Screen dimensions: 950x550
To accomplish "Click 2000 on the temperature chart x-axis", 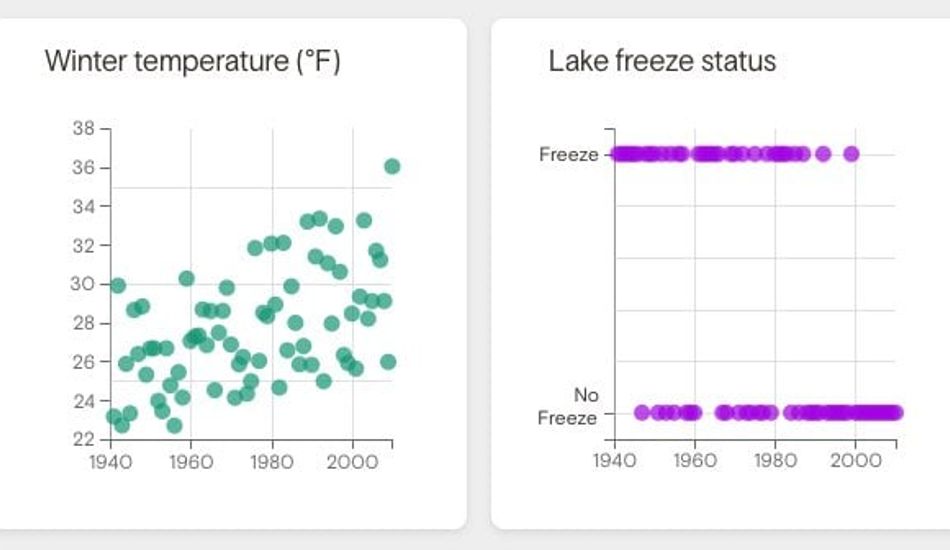I will click(x=351, y=462).
